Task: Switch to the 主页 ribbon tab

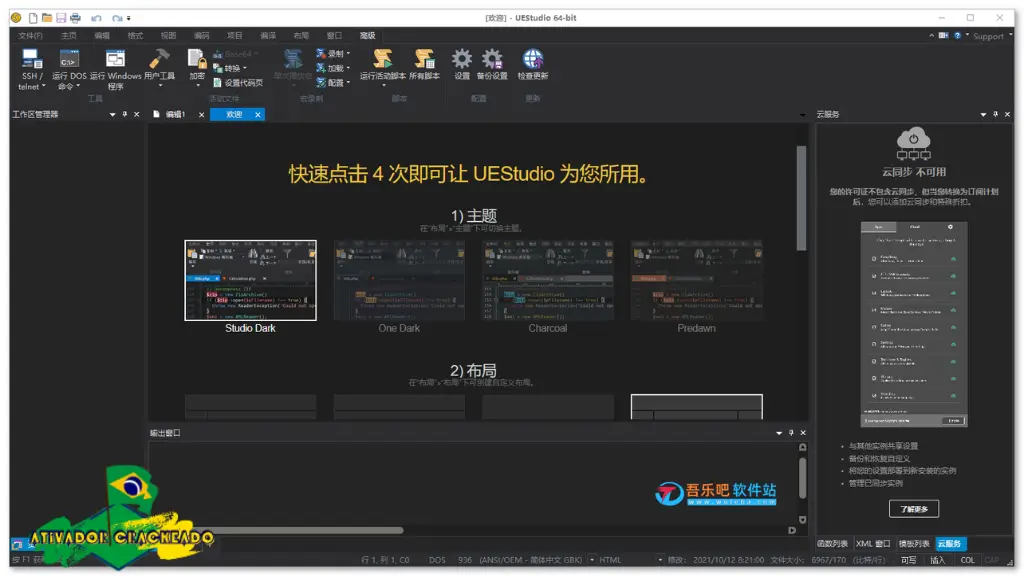Action: click(69, 35)
